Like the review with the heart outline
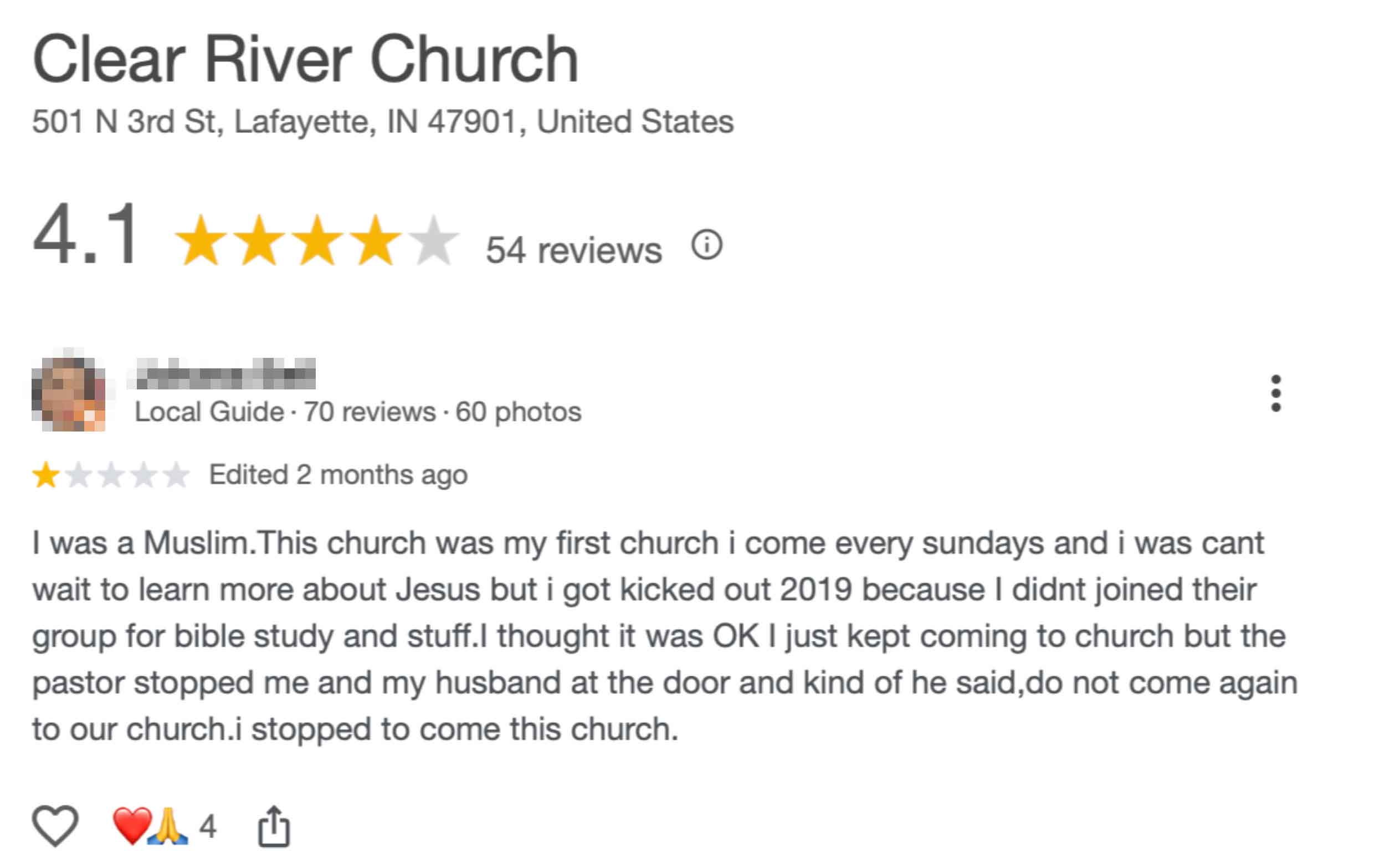1385x868 pixels. click(55, 825)
